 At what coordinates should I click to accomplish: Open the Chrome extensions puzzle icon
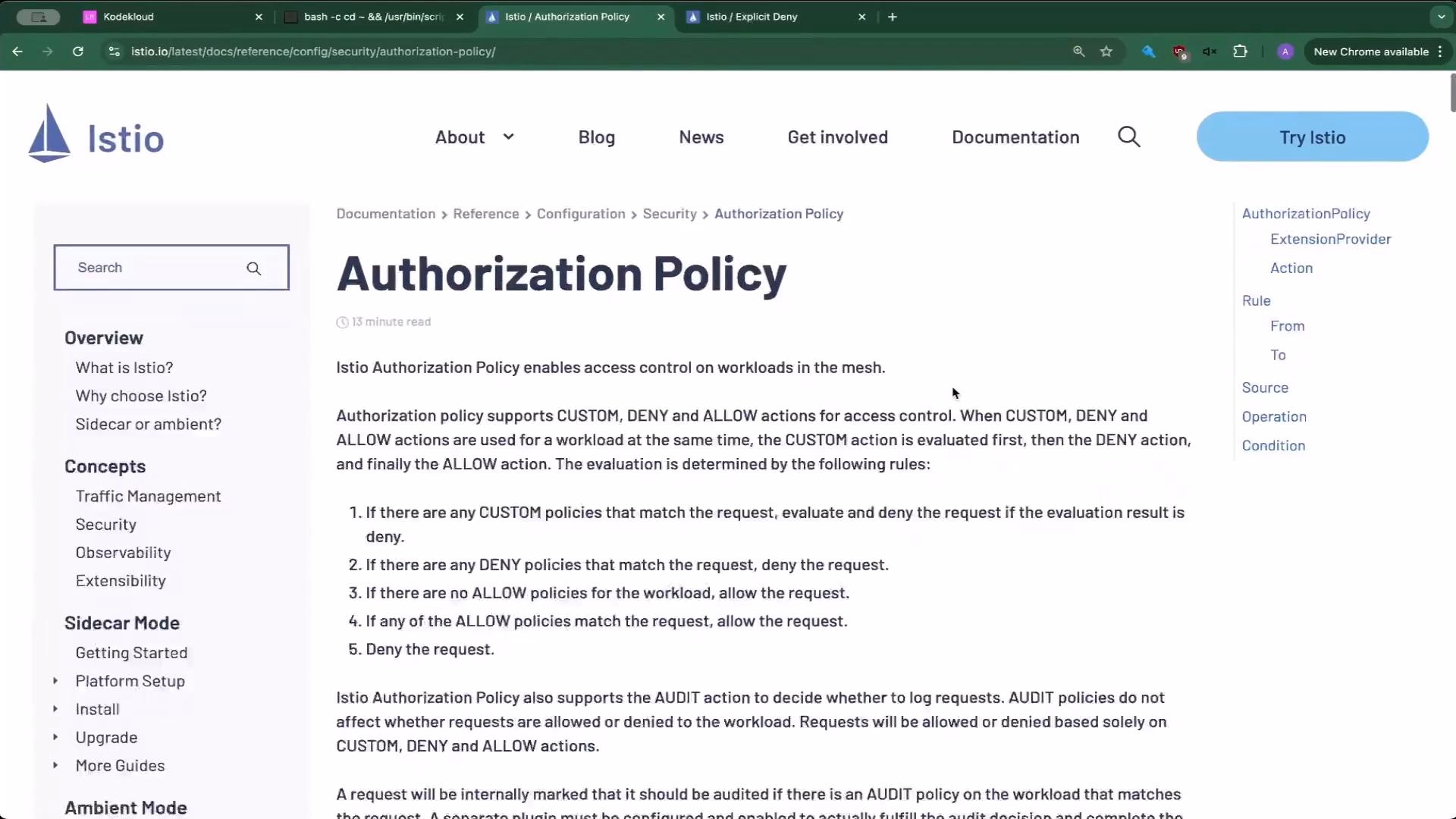tap(1240, 52)
